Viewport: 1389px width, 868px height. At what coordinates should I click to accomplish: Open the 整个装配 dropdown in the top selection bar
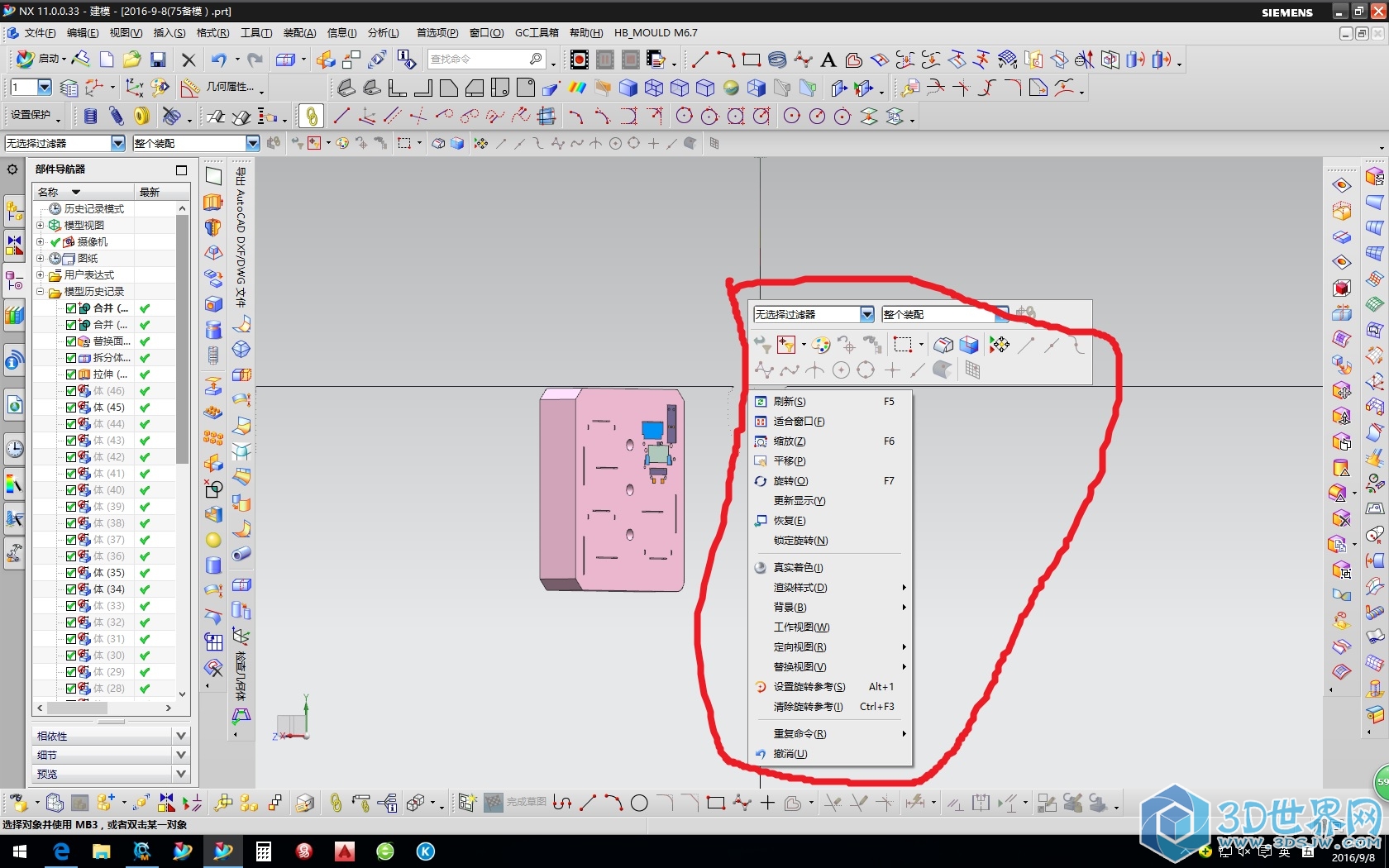click(252, 143)
